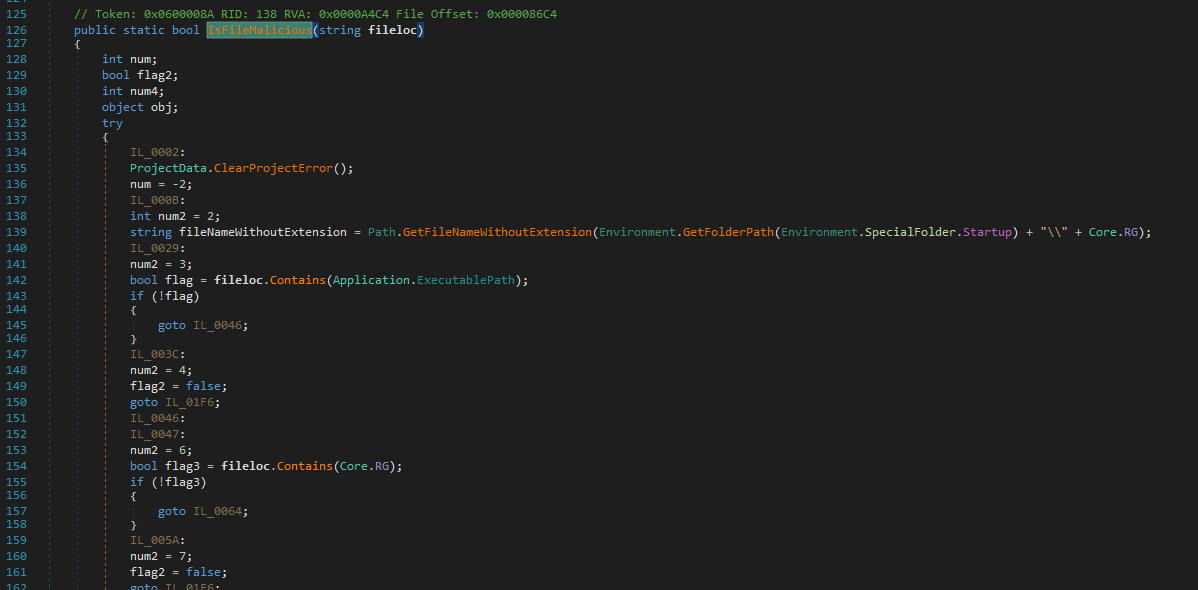Place cursor on the try keyword

pyautogui.click(x=112, y=123)
